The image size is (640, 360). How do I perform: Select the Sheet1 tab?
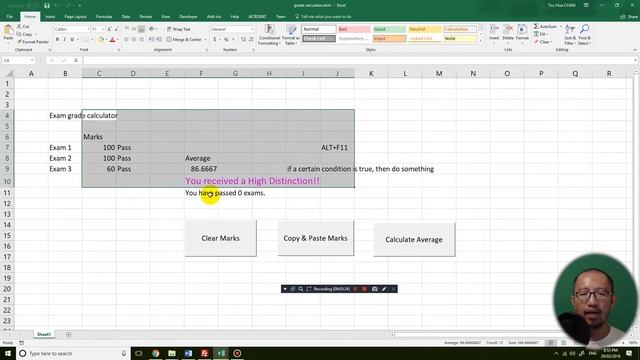[44, 334]
